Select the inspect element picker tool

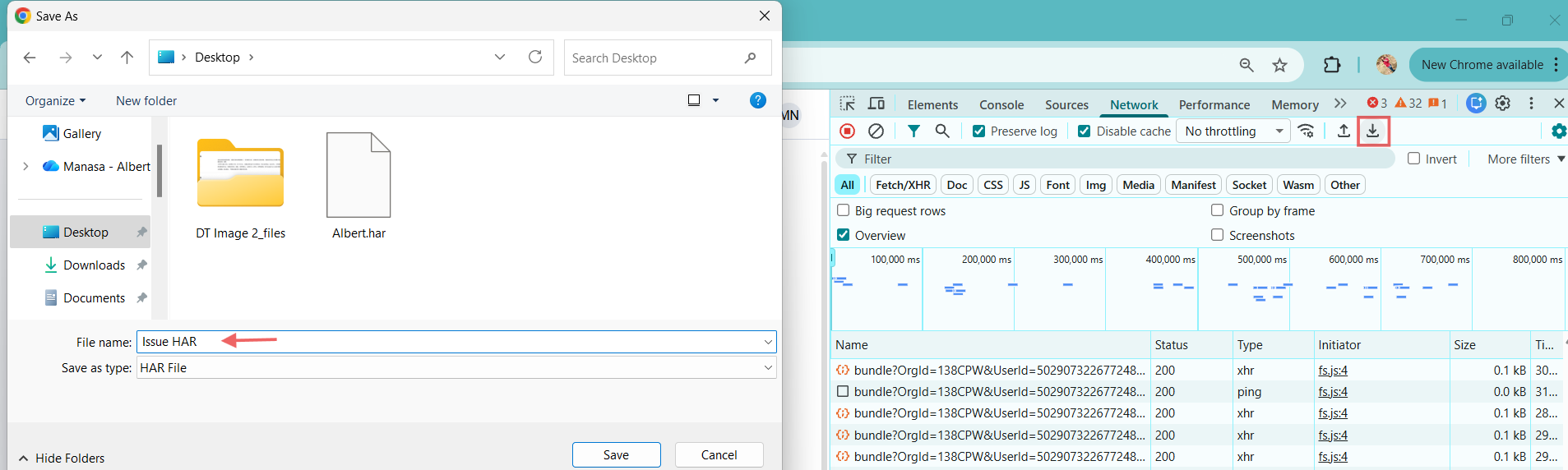(847, 104)
